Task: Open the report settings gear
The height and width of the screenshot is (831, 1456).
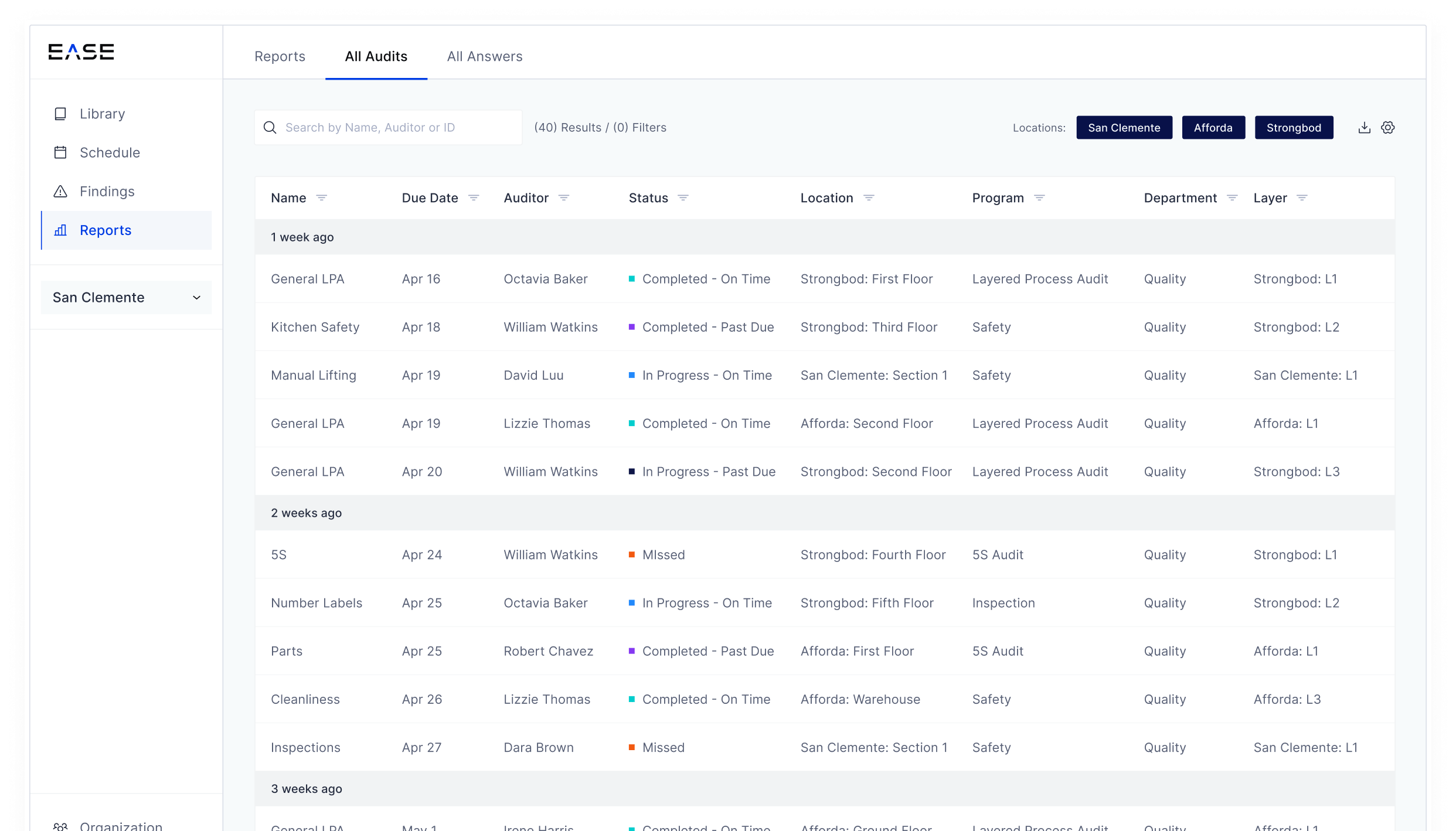Action: (1388, 127)
